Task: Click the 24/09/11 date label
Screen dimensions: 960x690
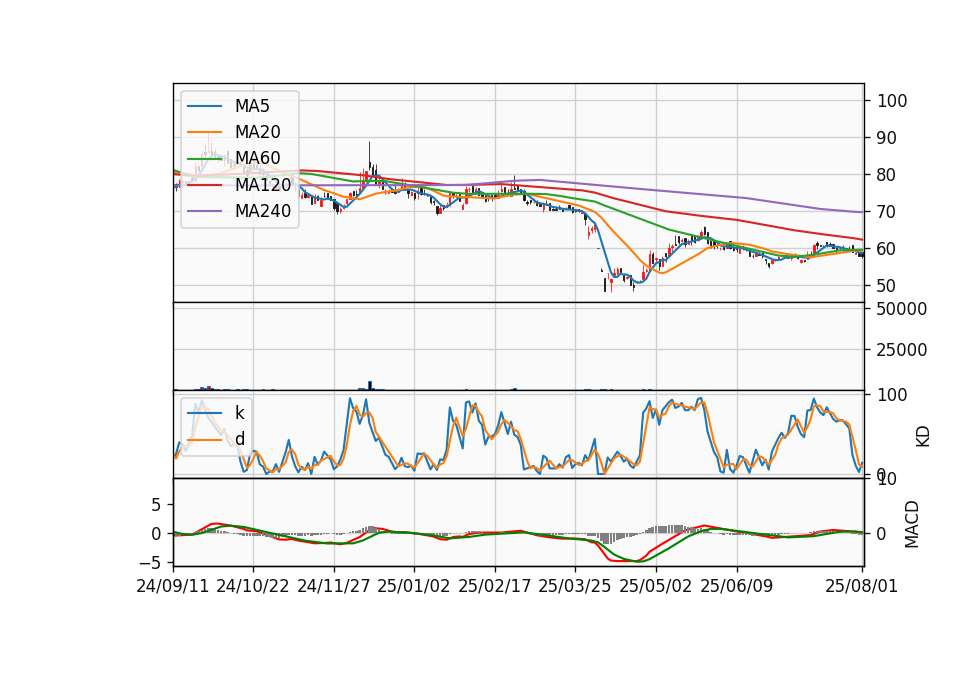Action: [173, 586]
